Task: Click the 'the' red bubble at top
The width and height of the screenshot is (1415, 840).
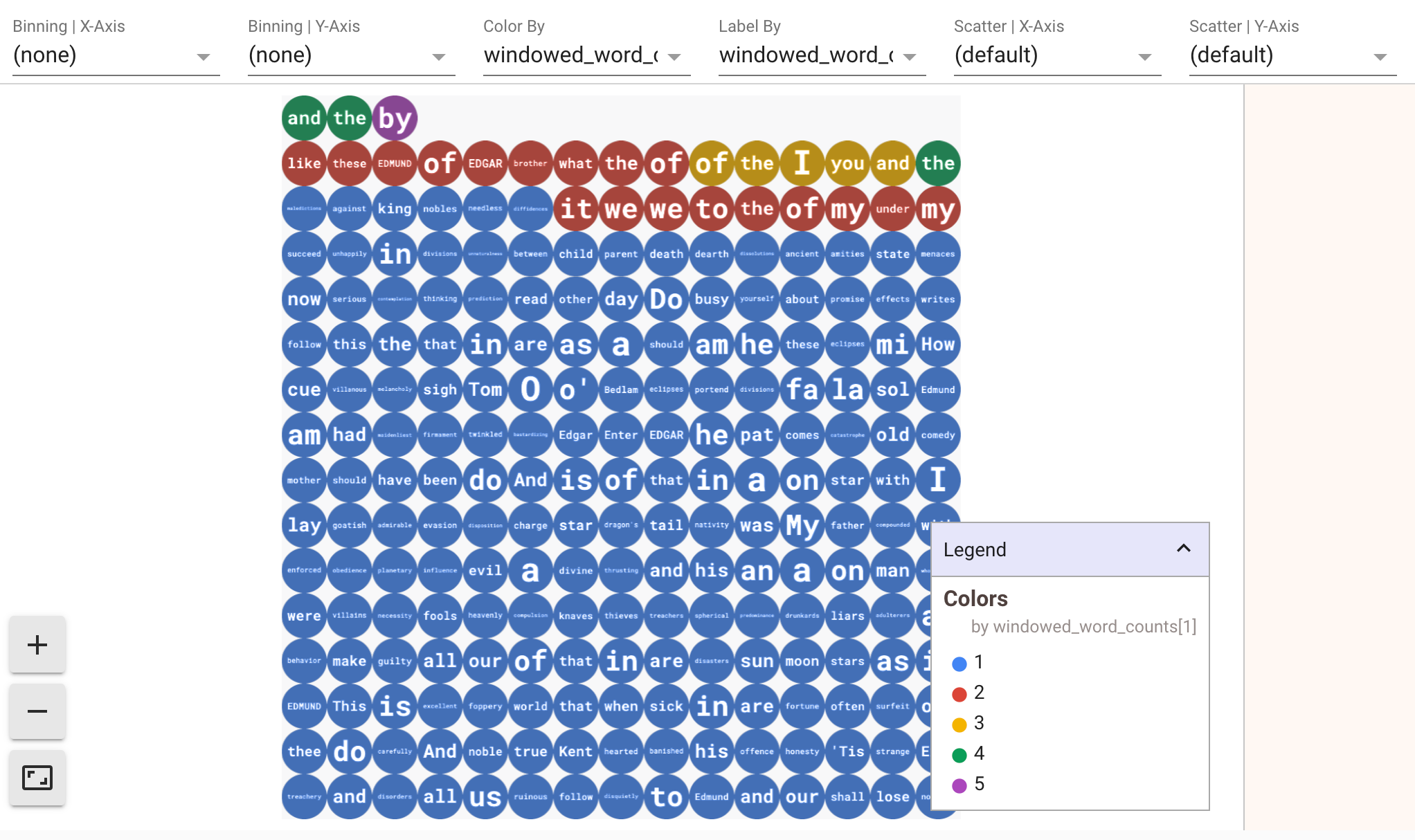Action: point(620,162)
